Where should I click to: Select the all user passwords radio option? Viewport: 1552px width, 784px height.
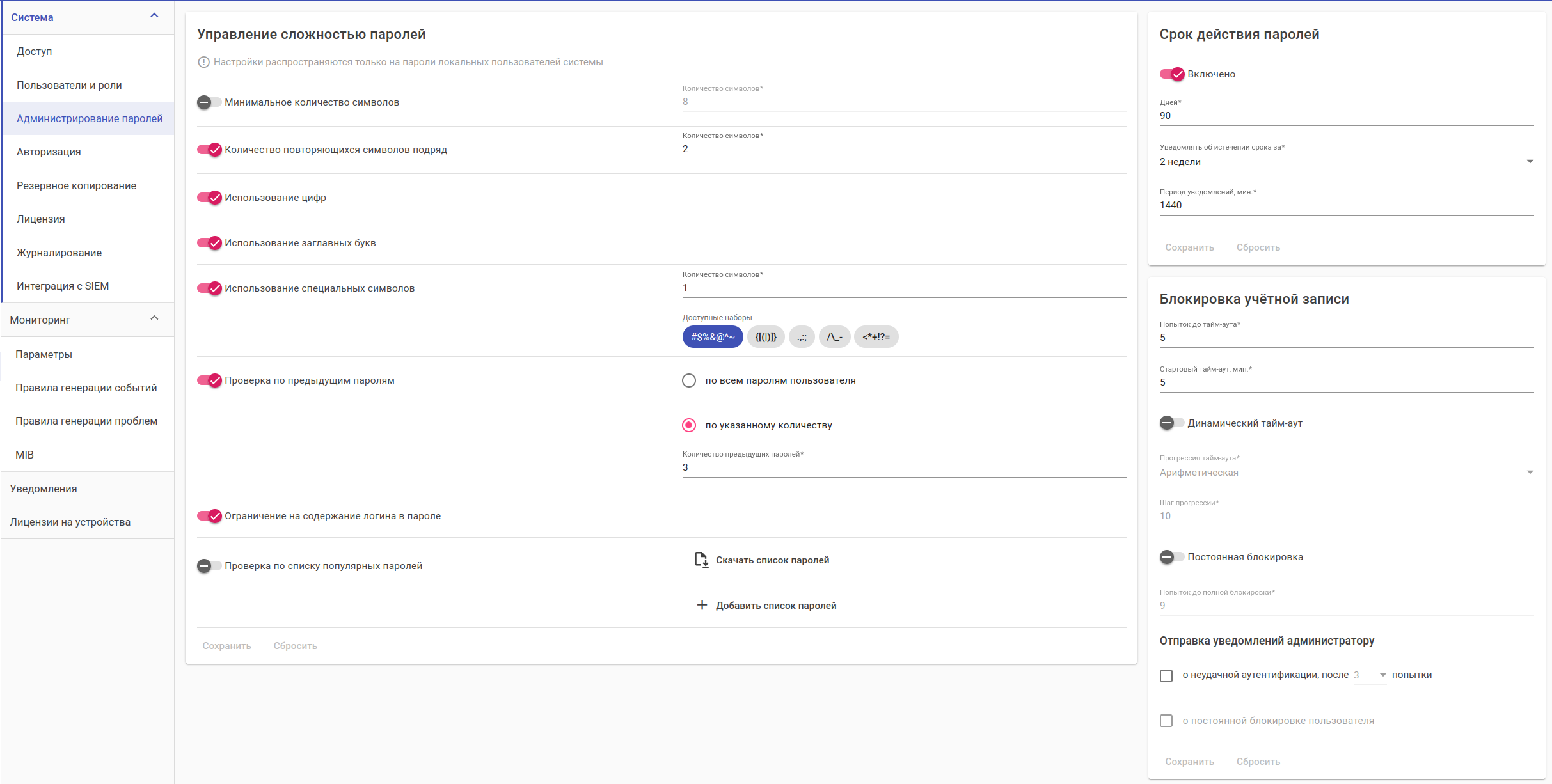point(689,380)
